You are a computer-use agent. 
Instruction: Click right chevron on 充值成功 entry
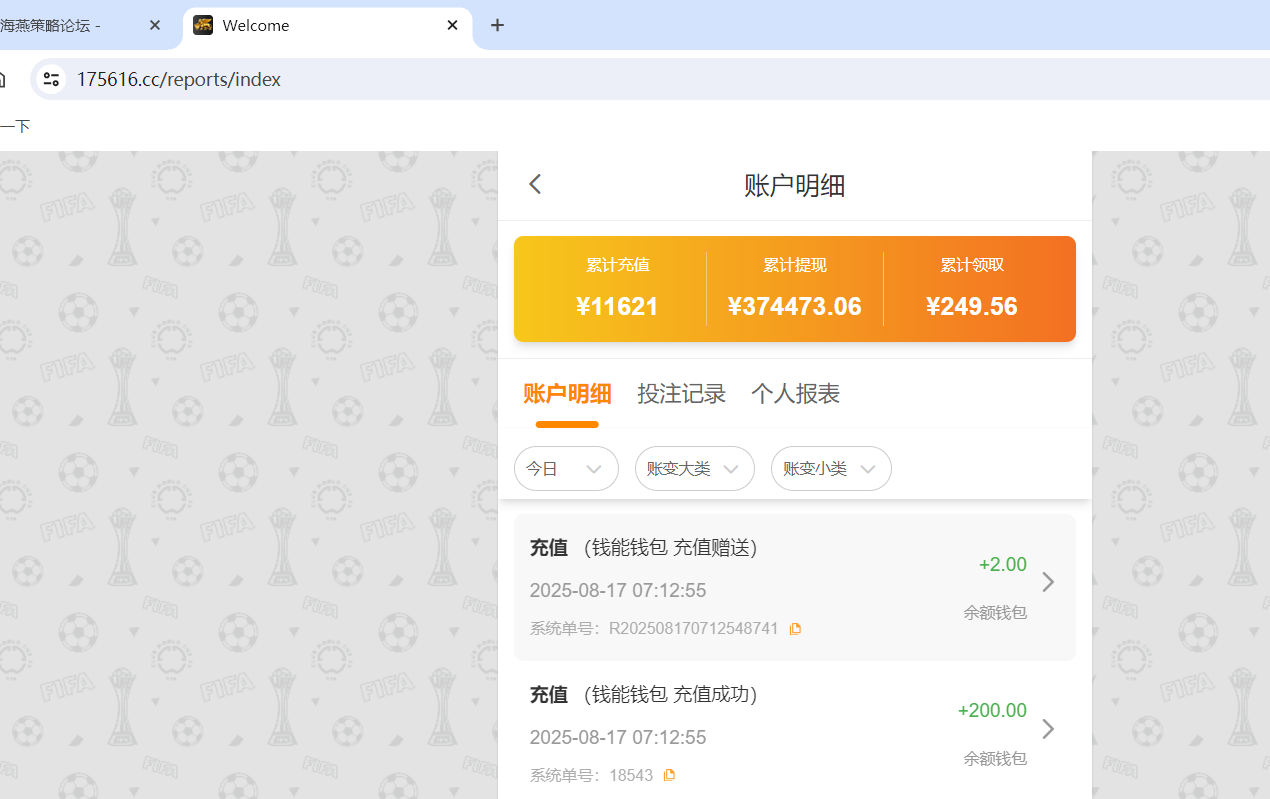click(1047, 729)
